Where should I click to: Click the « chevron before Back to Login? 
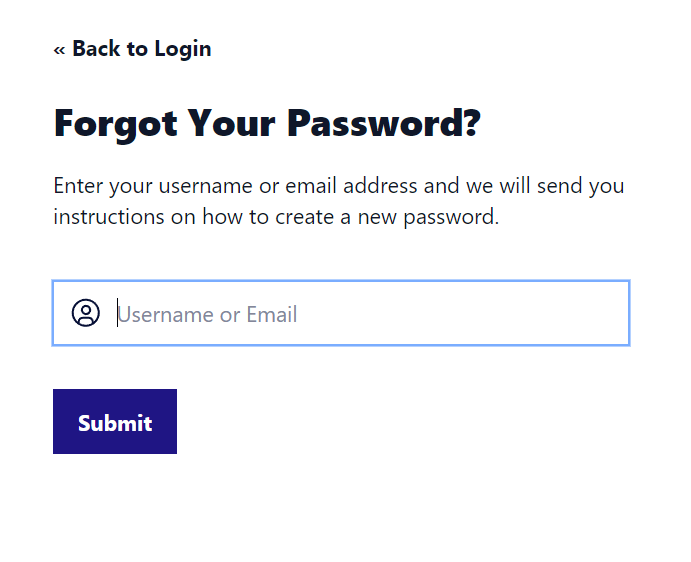(x=60, y=49)
